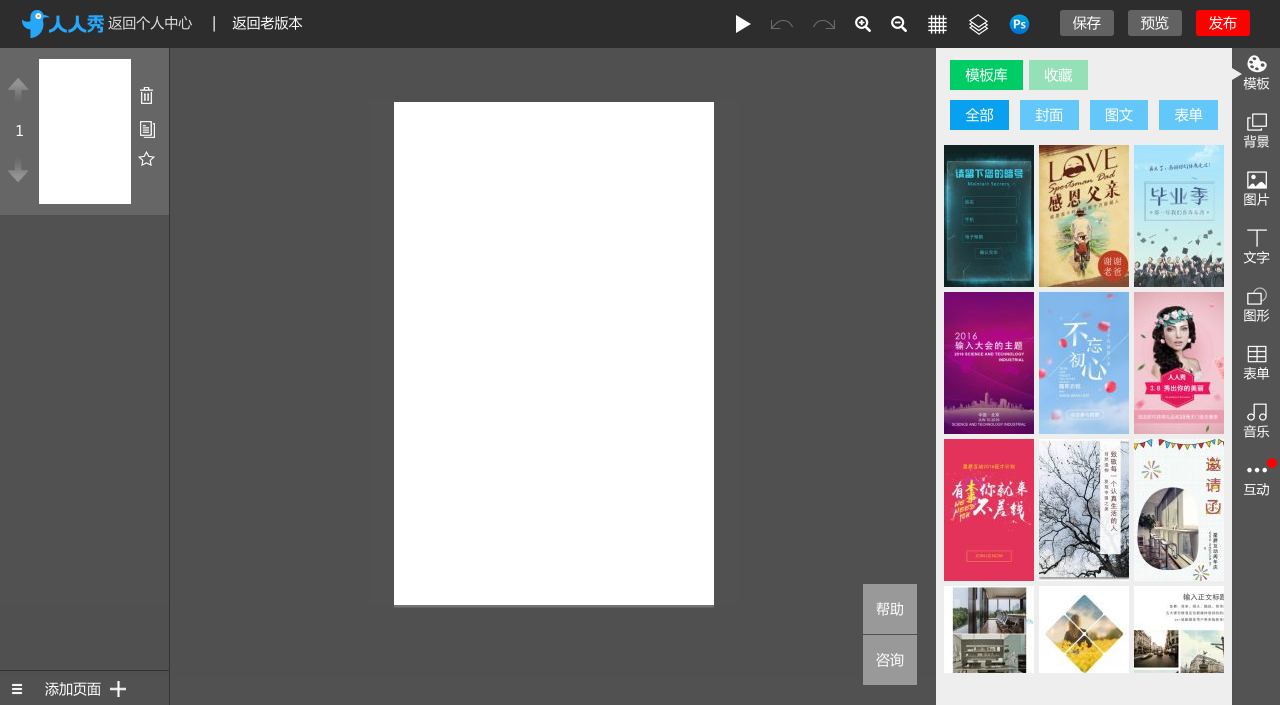1280x705 pixels.
Task: Zoom out with the magnifier minus icon
Action: click(x=899, y=24)
